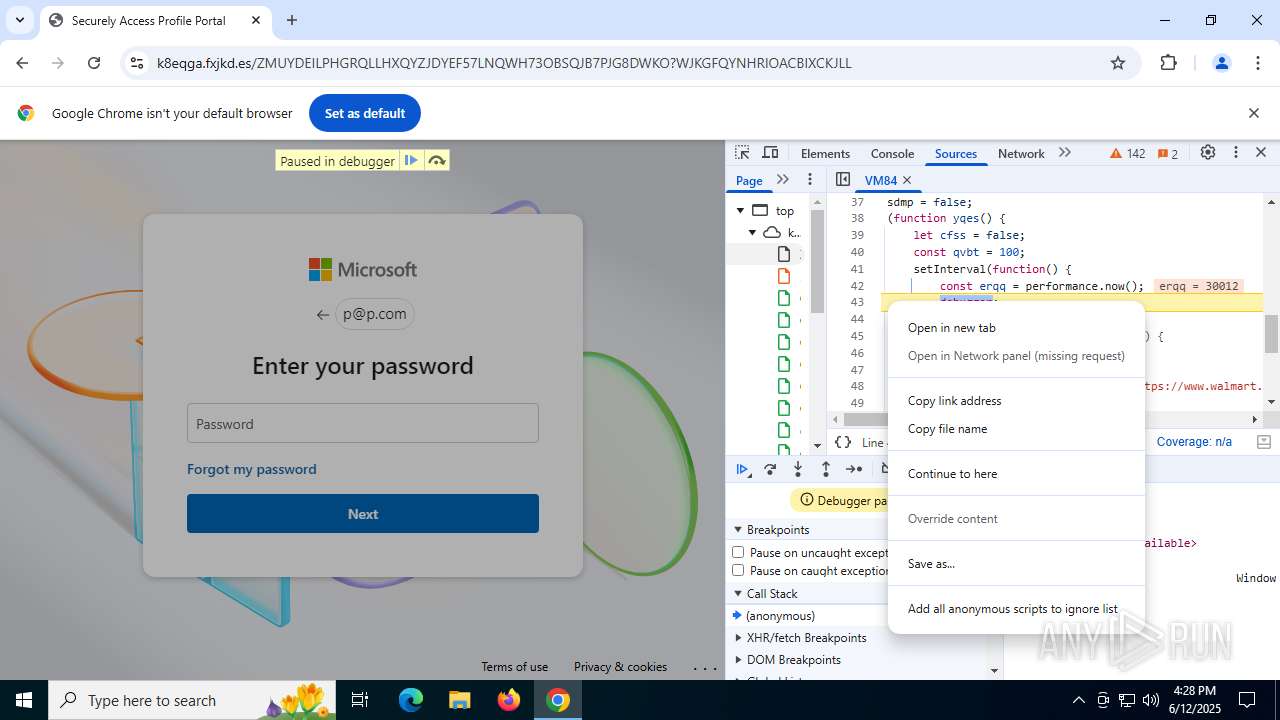Close the VM84 source tab
The width and height of the screenshot is (1280, 720).
907,180
